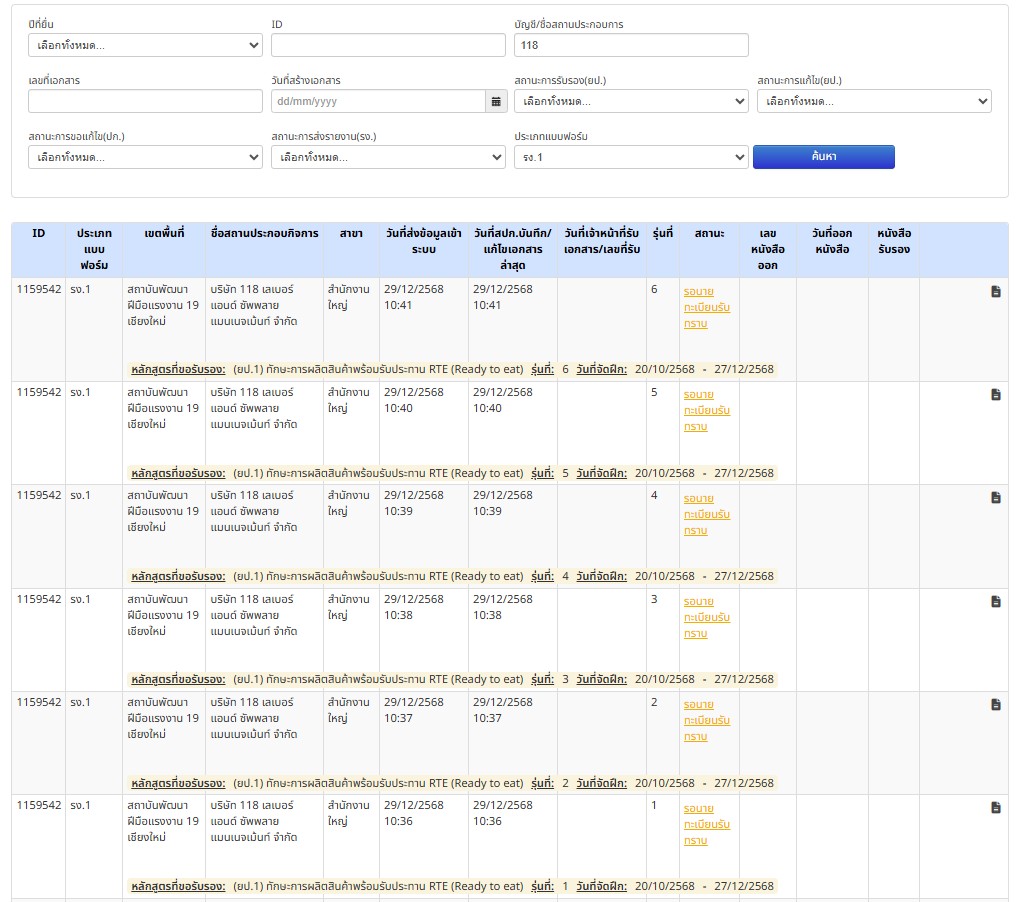Open document icon for batch 4 row
Viewport: 1021px width, 902px height.
click(995, 497)
